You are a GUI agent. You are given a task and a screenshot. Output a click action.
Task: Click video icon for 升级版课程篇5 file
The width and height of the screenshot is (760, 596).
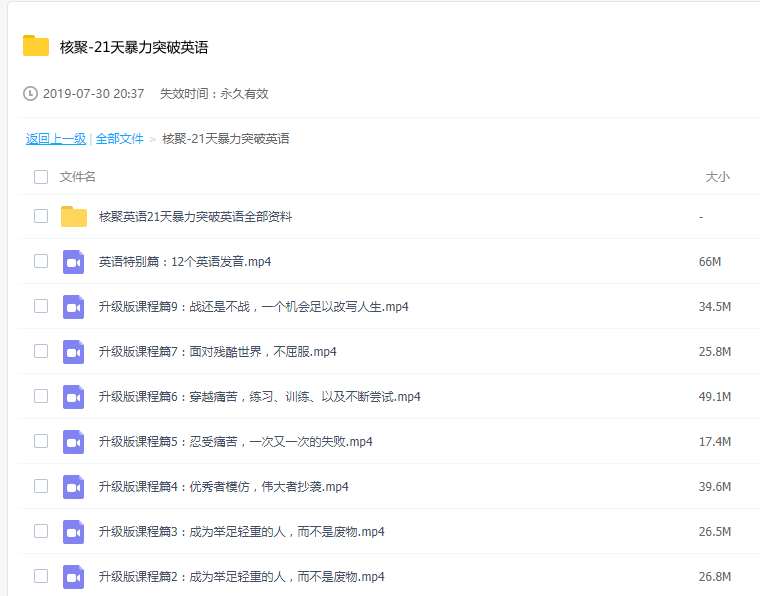(74, 442)
